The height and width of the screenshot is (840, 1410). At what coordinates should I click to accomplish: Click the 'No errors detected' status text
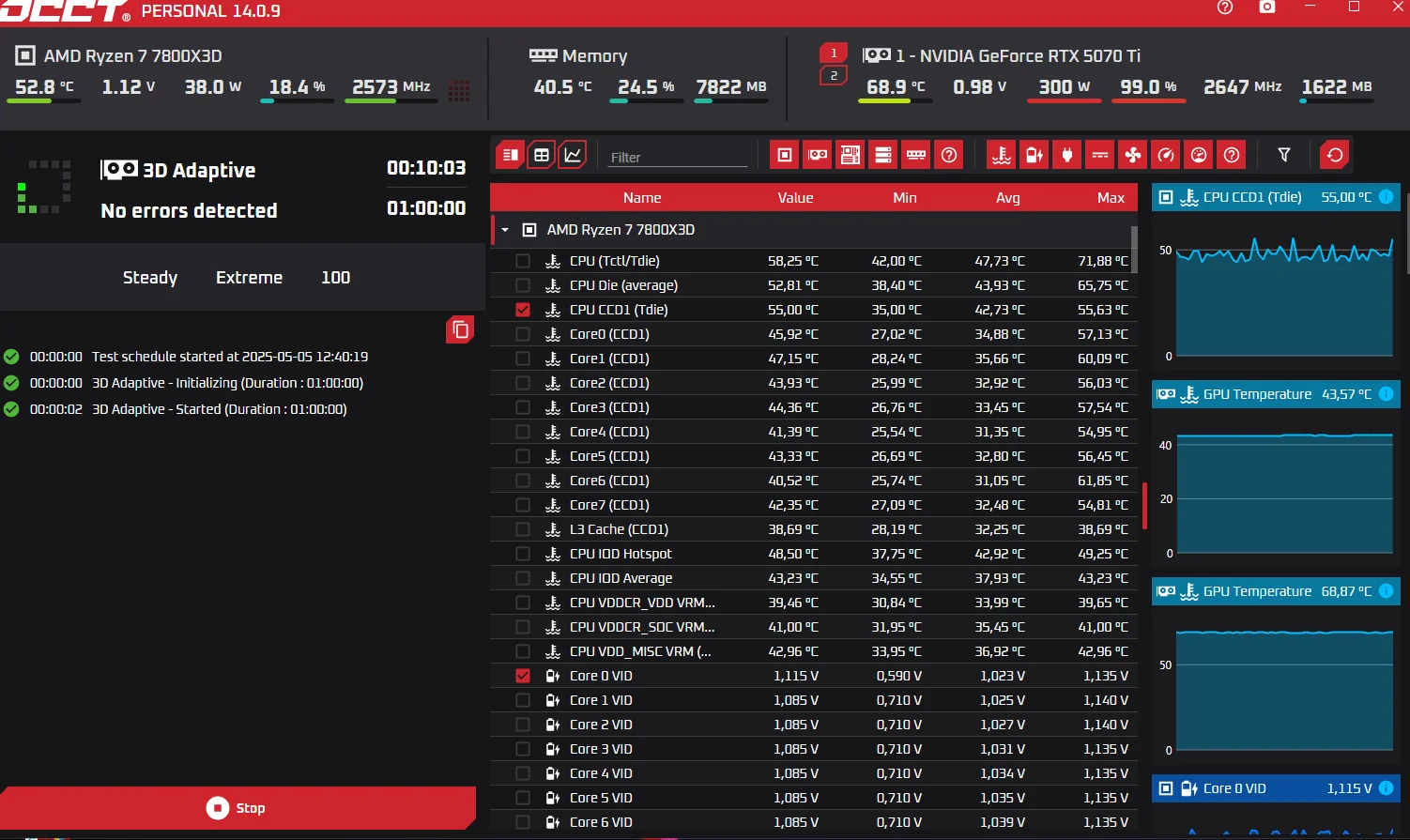point(189,210)
